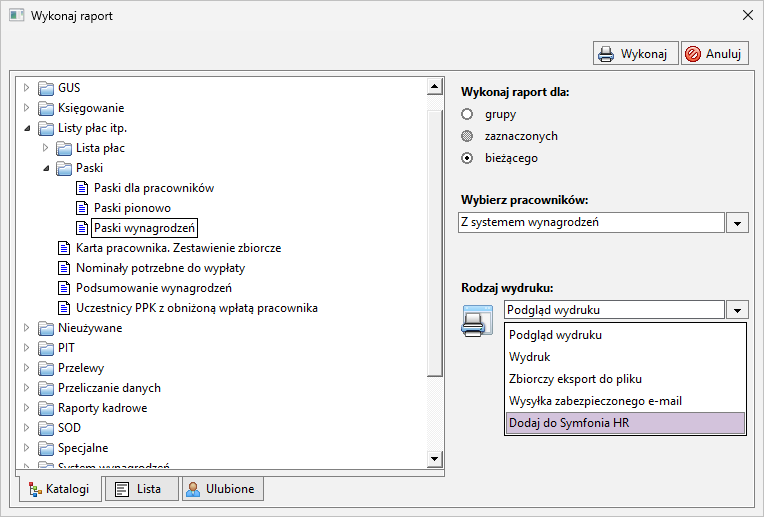This screenshot has height=517, width=764.
Task: Click the GUS folder icon
Action: (x=46, y=88)
